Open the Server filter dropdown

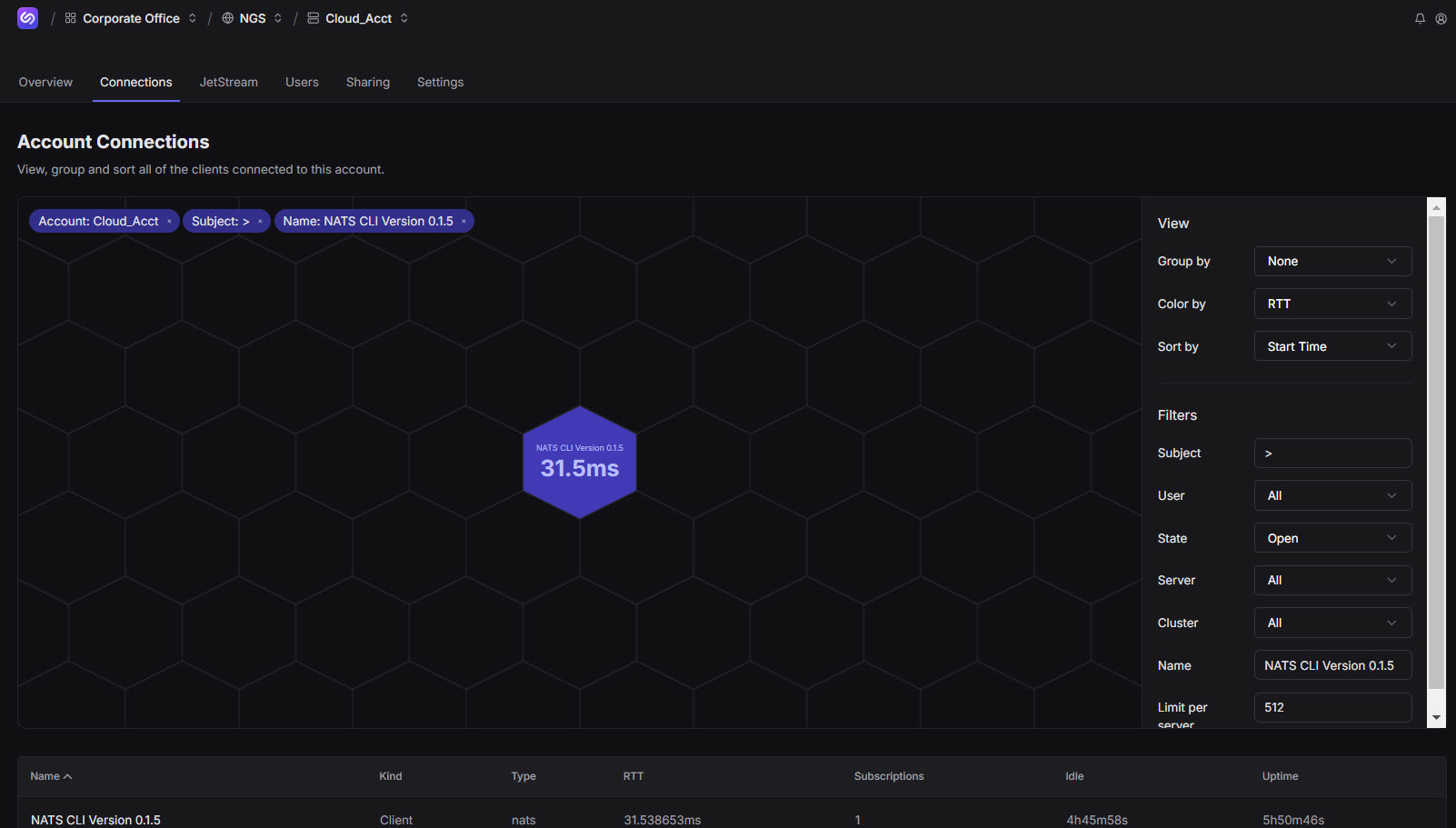[1332, 580]
